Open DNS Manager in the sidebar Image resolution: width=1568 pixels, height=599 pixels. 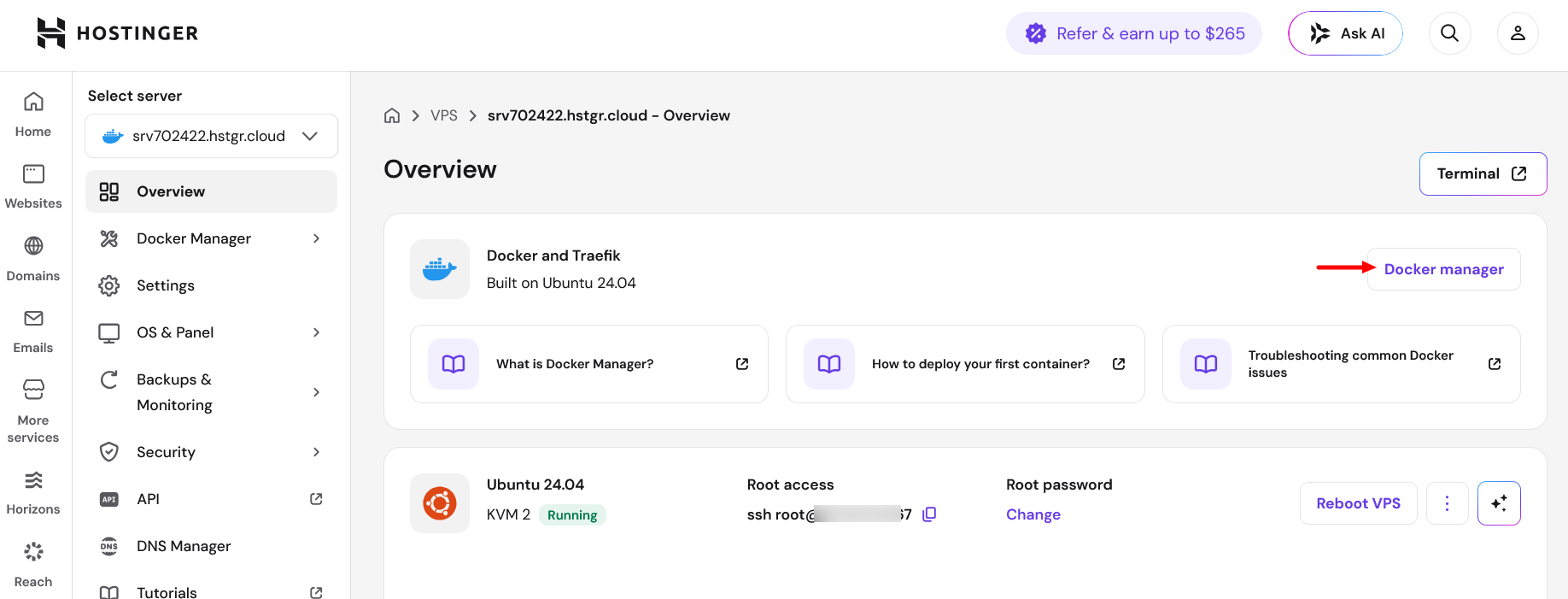point(212,546)
